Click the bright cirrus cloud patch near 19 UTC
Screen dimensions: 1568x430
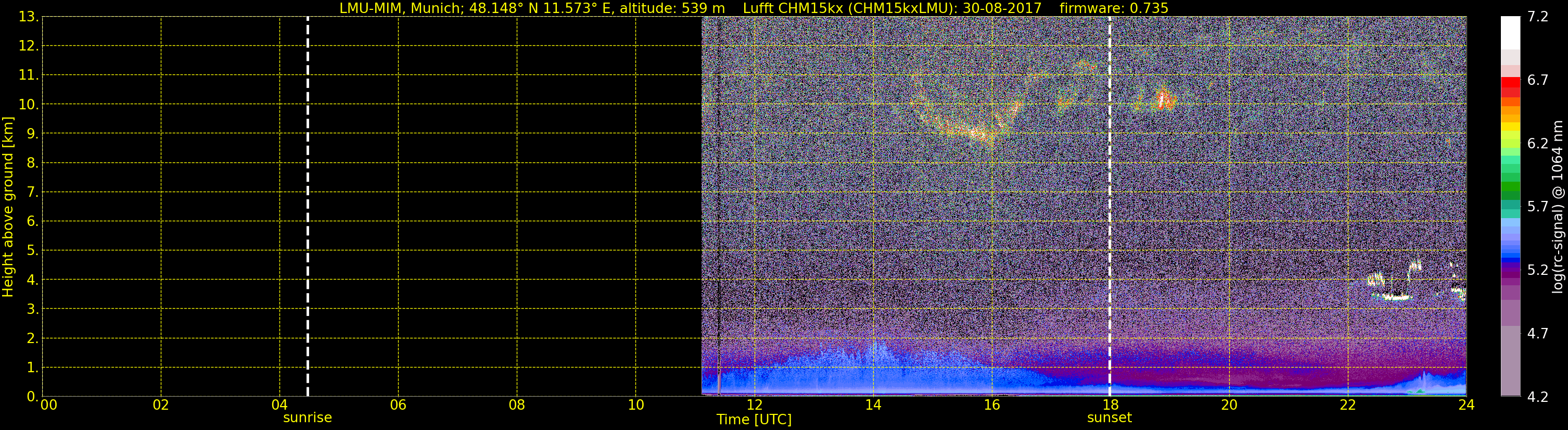pyautogui.click(x=1163, y=99)
